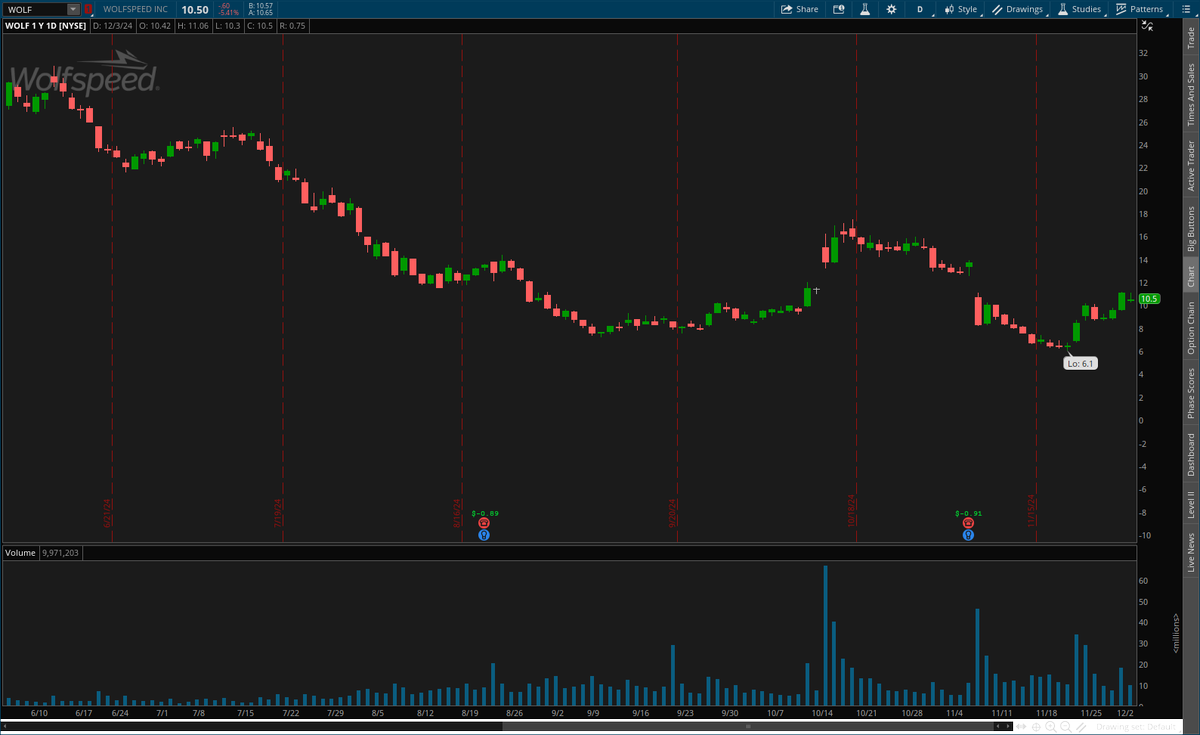Switch to the Trade sidebar tab
1200x735 pixels.
click(1190, 38)
